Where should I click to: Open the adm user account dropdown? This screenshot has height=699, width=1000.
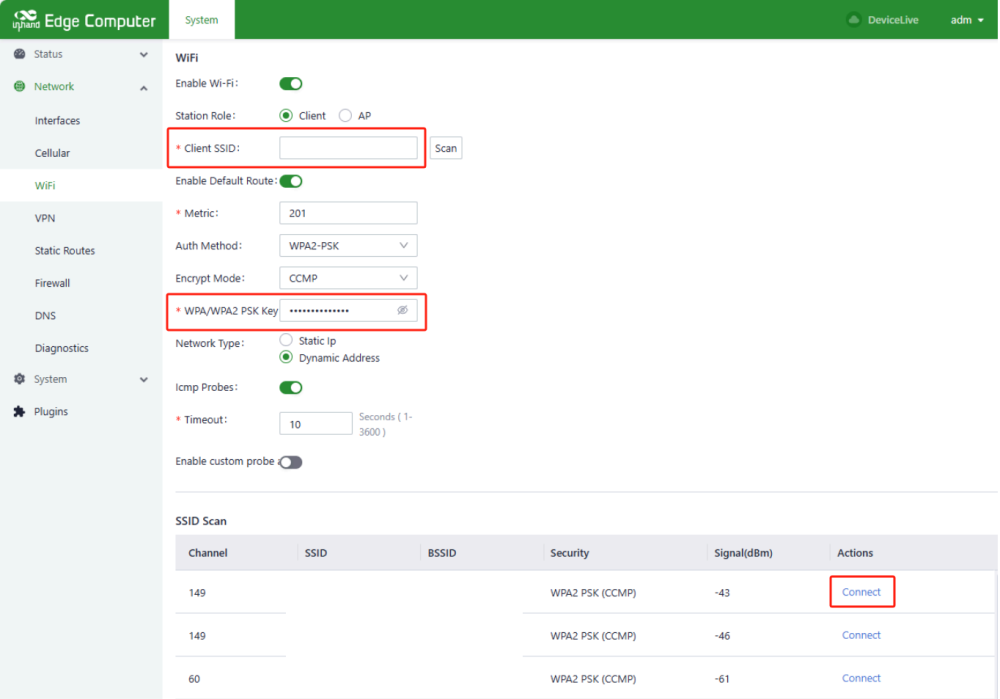pyautogui.click(x=966, y=20)
